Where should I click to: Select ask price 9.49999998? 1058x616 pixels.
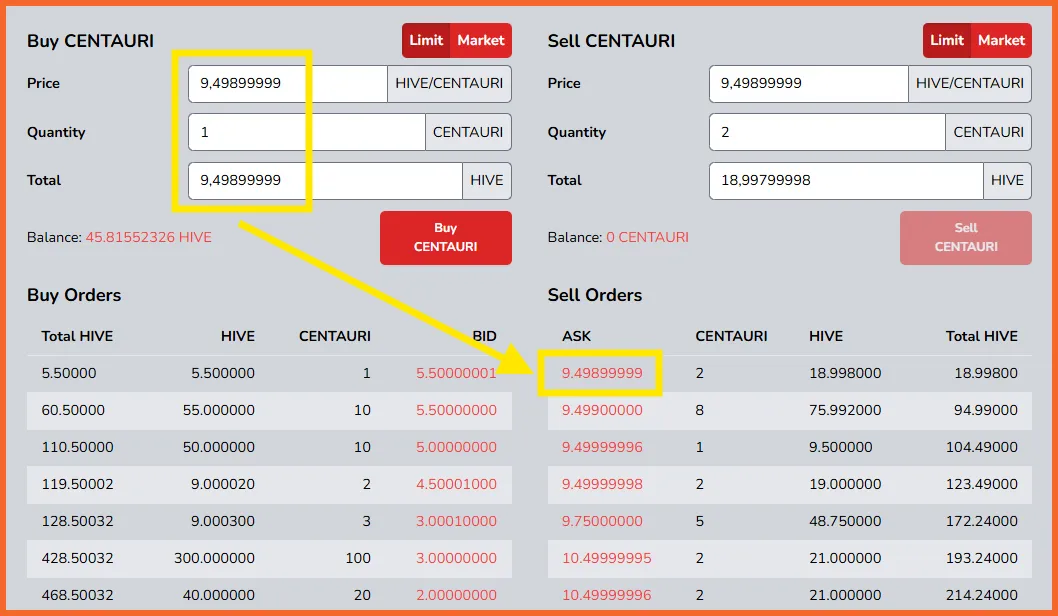pyautogui.click(x=602, y=484)
